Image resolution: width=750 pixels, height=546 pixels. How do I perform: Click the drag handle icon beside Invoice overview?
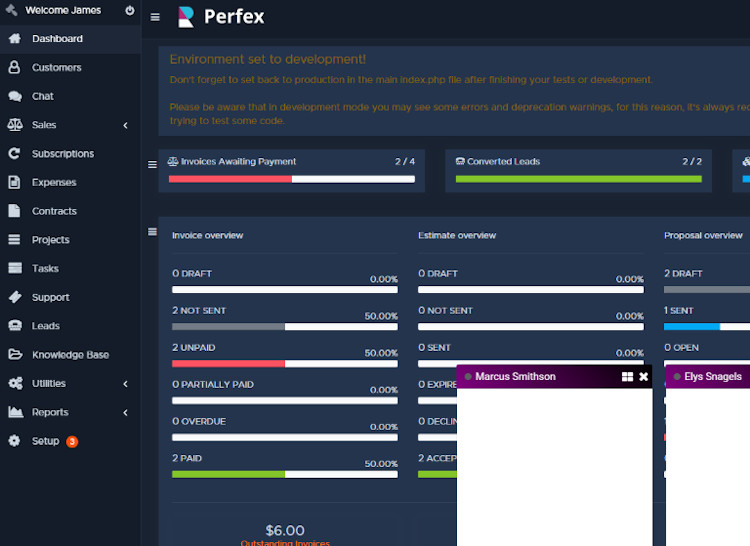click(152, 232)
